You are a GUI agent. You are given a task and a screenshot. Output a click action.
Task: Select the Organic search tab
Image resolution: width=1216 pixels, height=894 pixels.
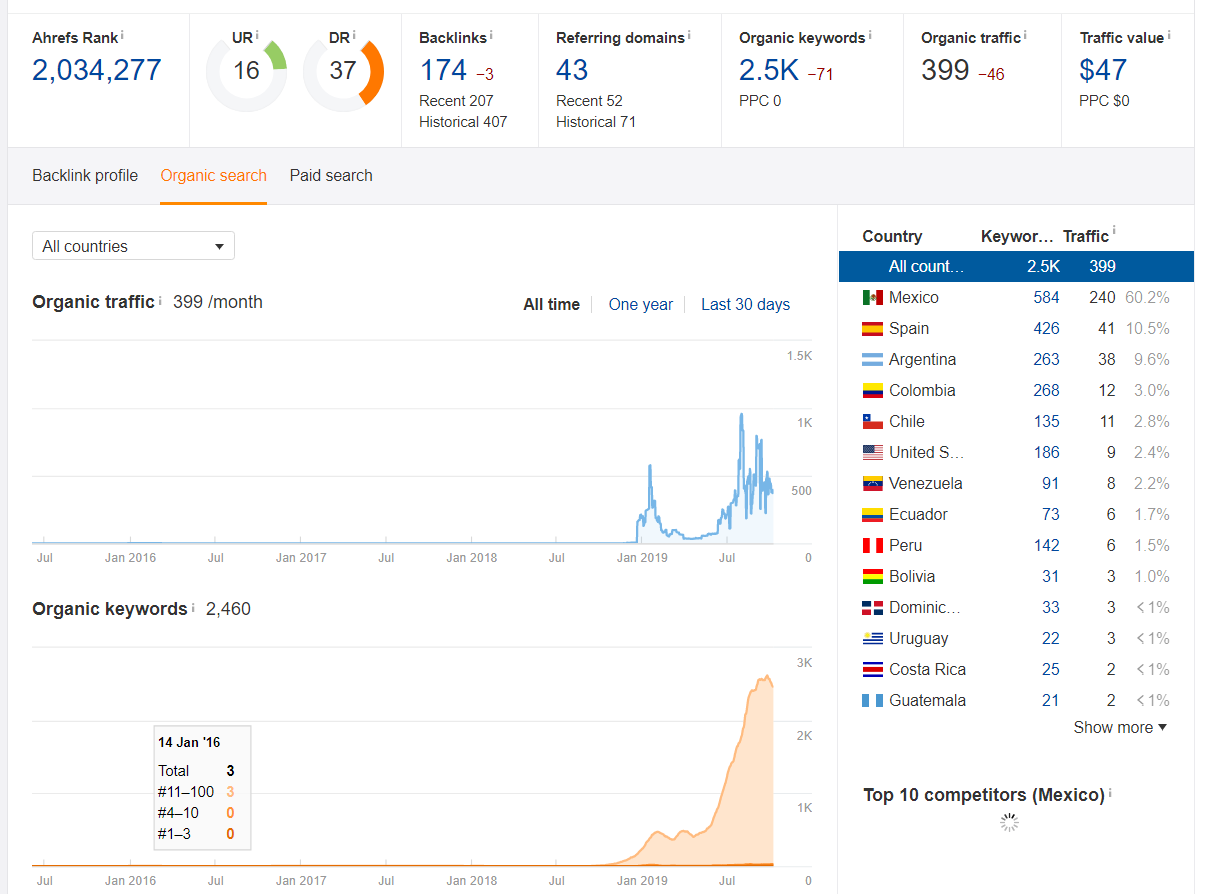click(213, 175)
